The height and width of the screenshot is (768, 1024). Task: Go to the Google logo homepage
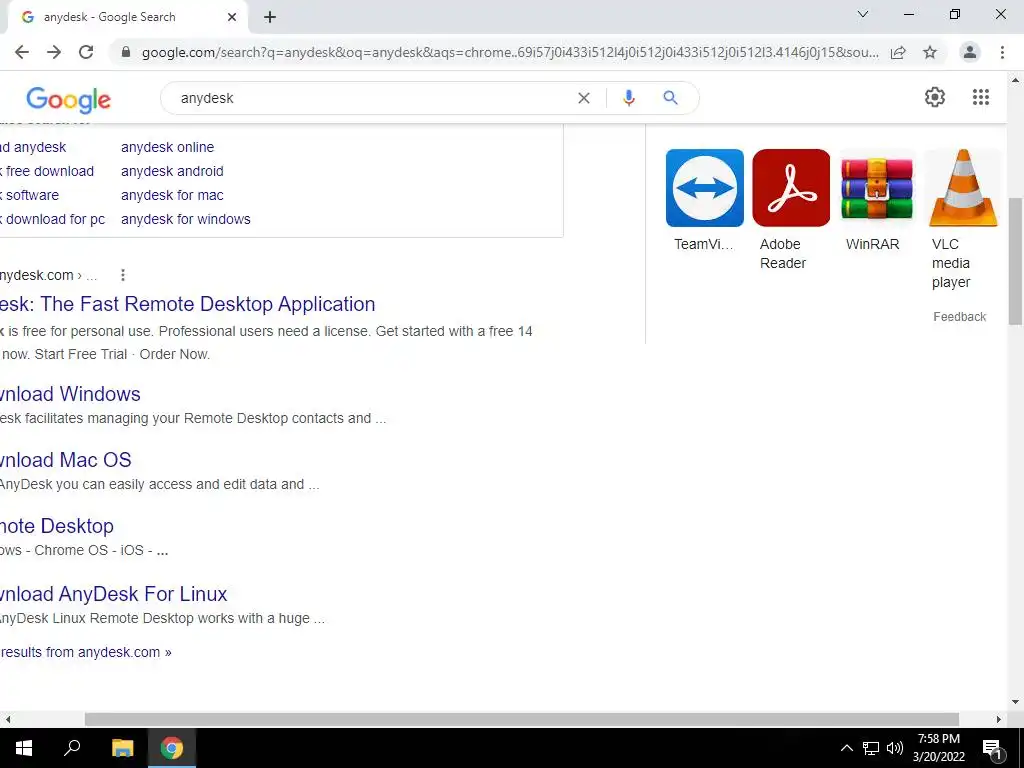[69, 99]
